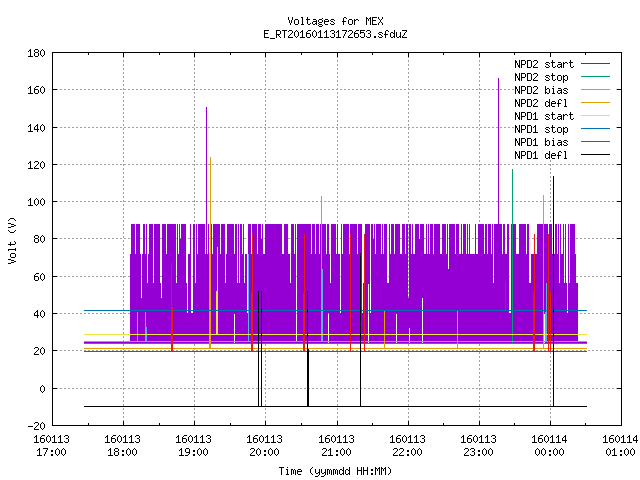The width and height of the screenshot is (640, 480).
Task: Click the 'NPD2 stop' legend label
Action: tap(541, 77)
